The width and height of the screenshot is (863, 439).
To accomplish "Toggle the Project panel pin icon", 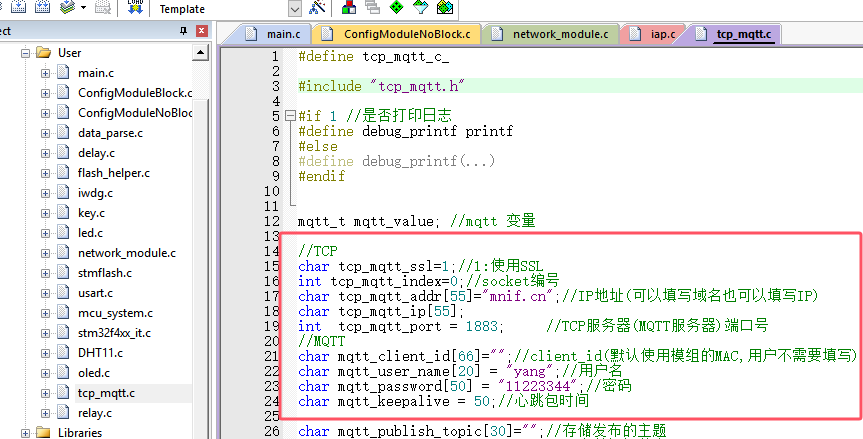I will [x=184, y=31].
